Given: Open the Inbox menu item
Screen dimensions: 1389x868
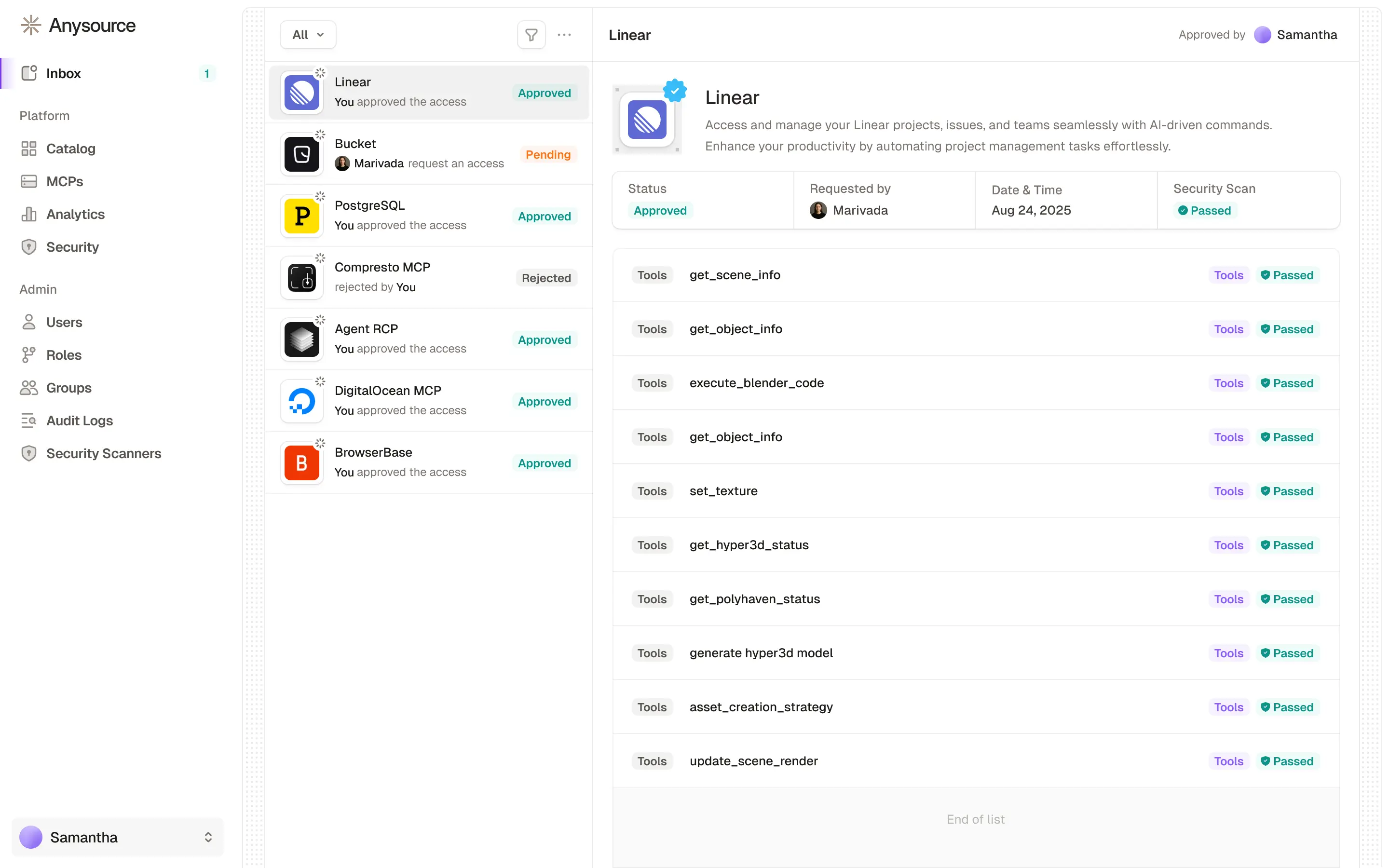Looking at the screenshot, I should (x=63, y=73).
